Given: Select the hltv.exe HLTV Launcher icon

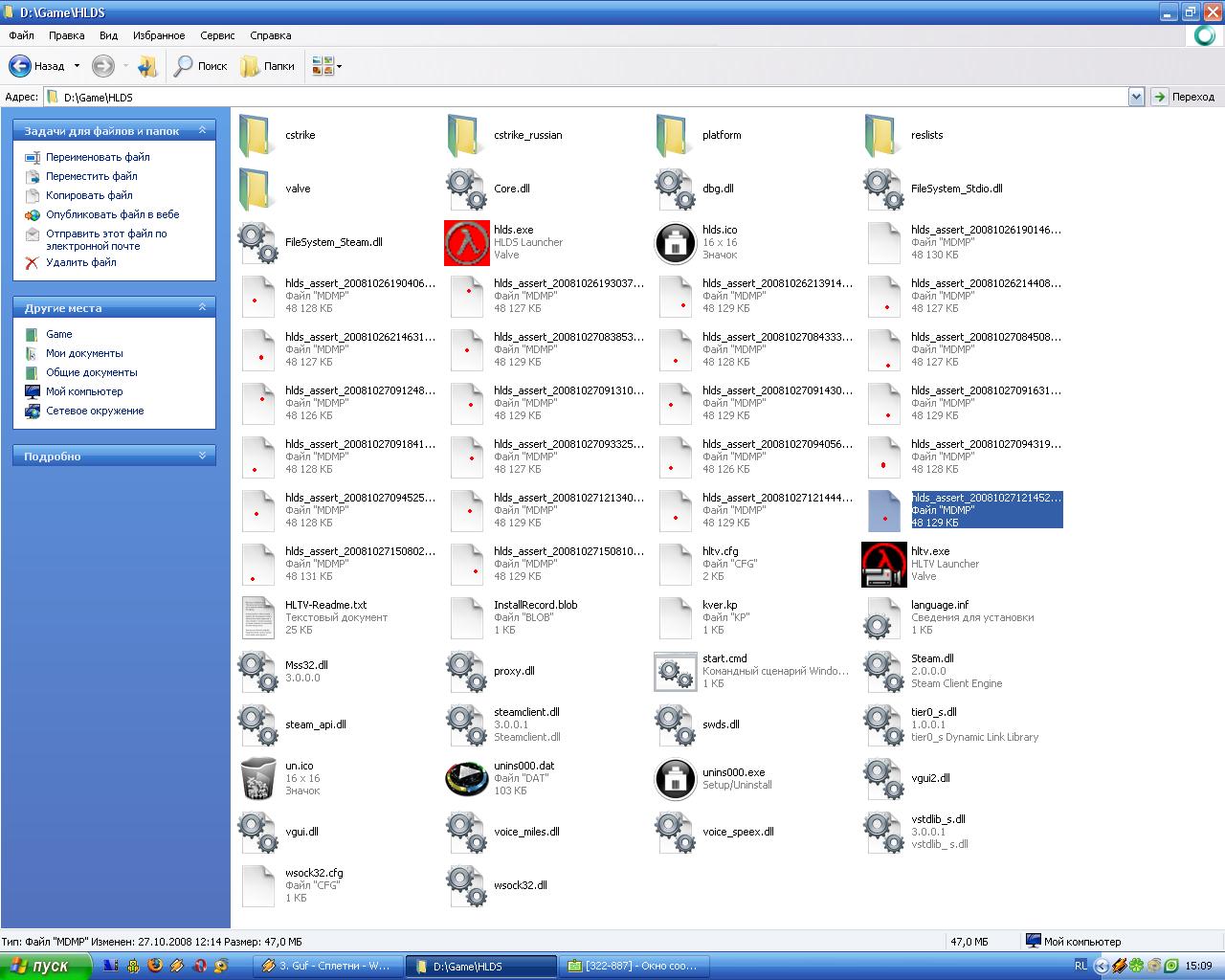Looking at the screenshot, I should pyautogui.click(x=884, y=564).
